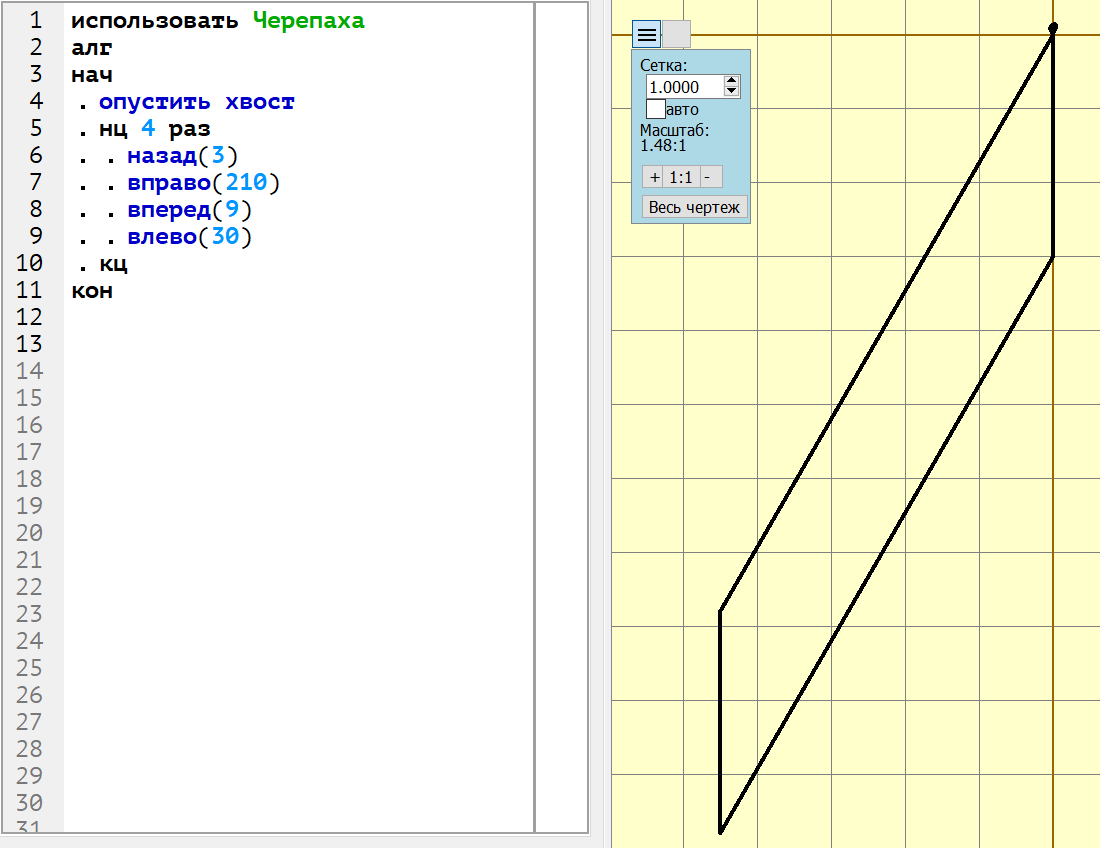Click the алг keyword in the code
Viewport: 1100px width, 848px height.
click(91, 48)
